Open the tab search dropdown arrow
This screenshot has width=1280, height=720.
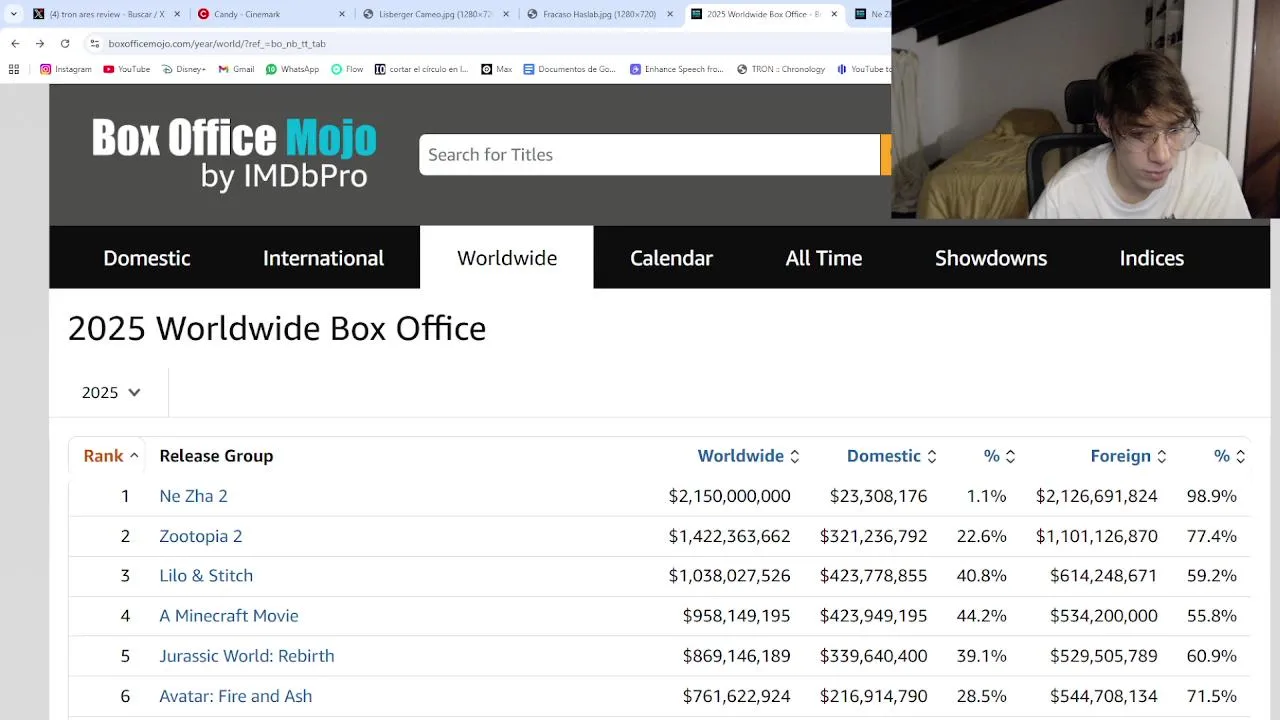14,14
